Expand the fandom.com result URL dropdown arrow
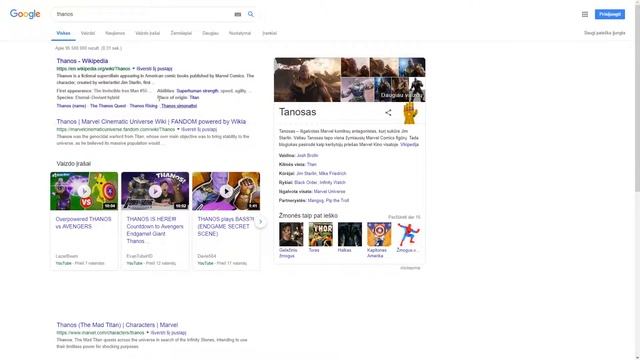This screenshot has height=360, width=640. 178,129
